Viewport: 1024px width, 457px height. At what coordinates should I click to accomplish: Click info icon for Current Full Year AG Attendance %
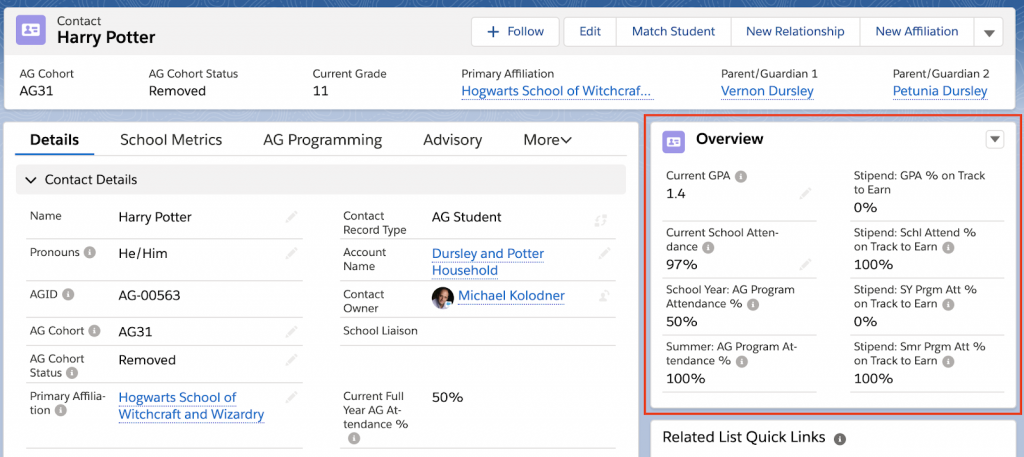354,438
